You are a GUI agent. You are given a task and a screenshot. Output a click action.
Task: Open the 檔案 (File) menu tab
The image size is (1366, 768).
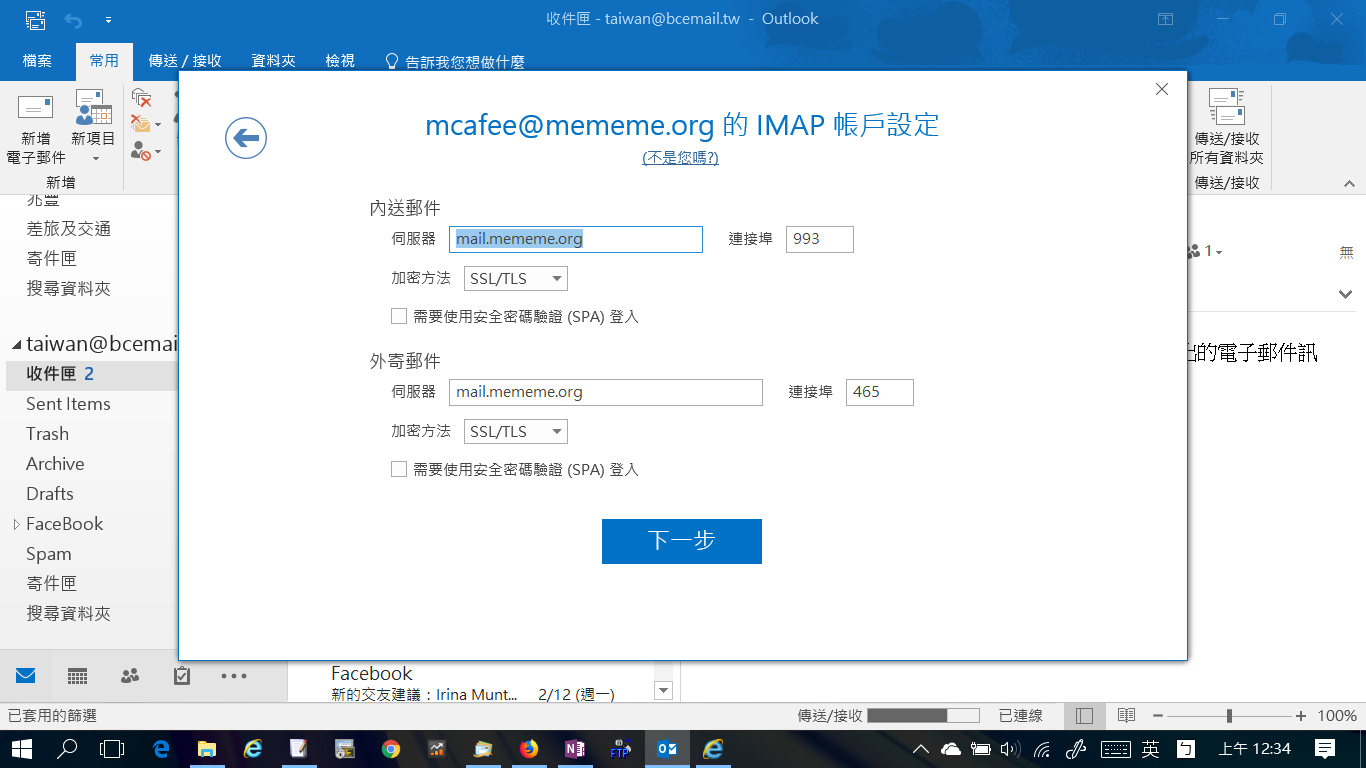(x=37, y=61)
